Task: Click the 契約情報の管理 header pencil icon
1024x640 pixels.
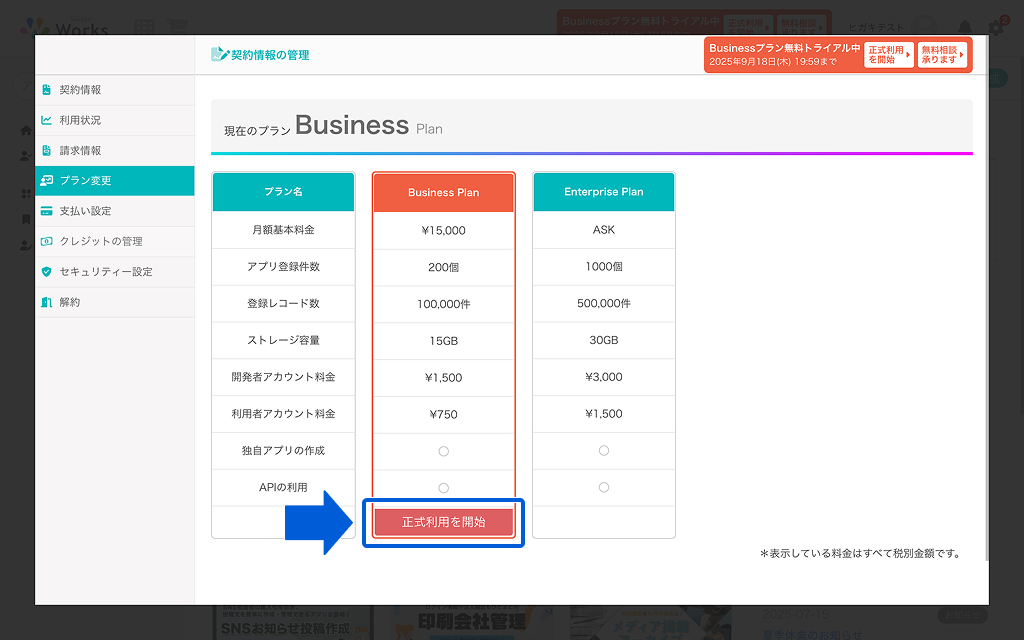Action: [220, 55]
